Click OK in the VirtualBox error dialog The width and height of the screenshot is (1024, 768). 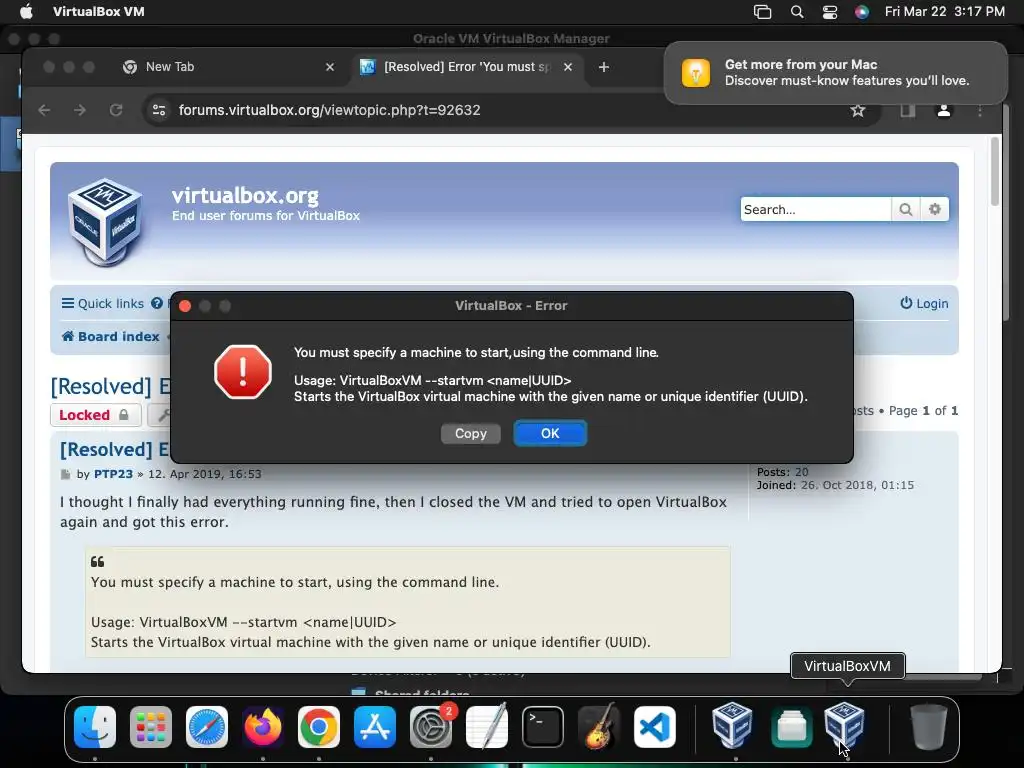[550, 434]
